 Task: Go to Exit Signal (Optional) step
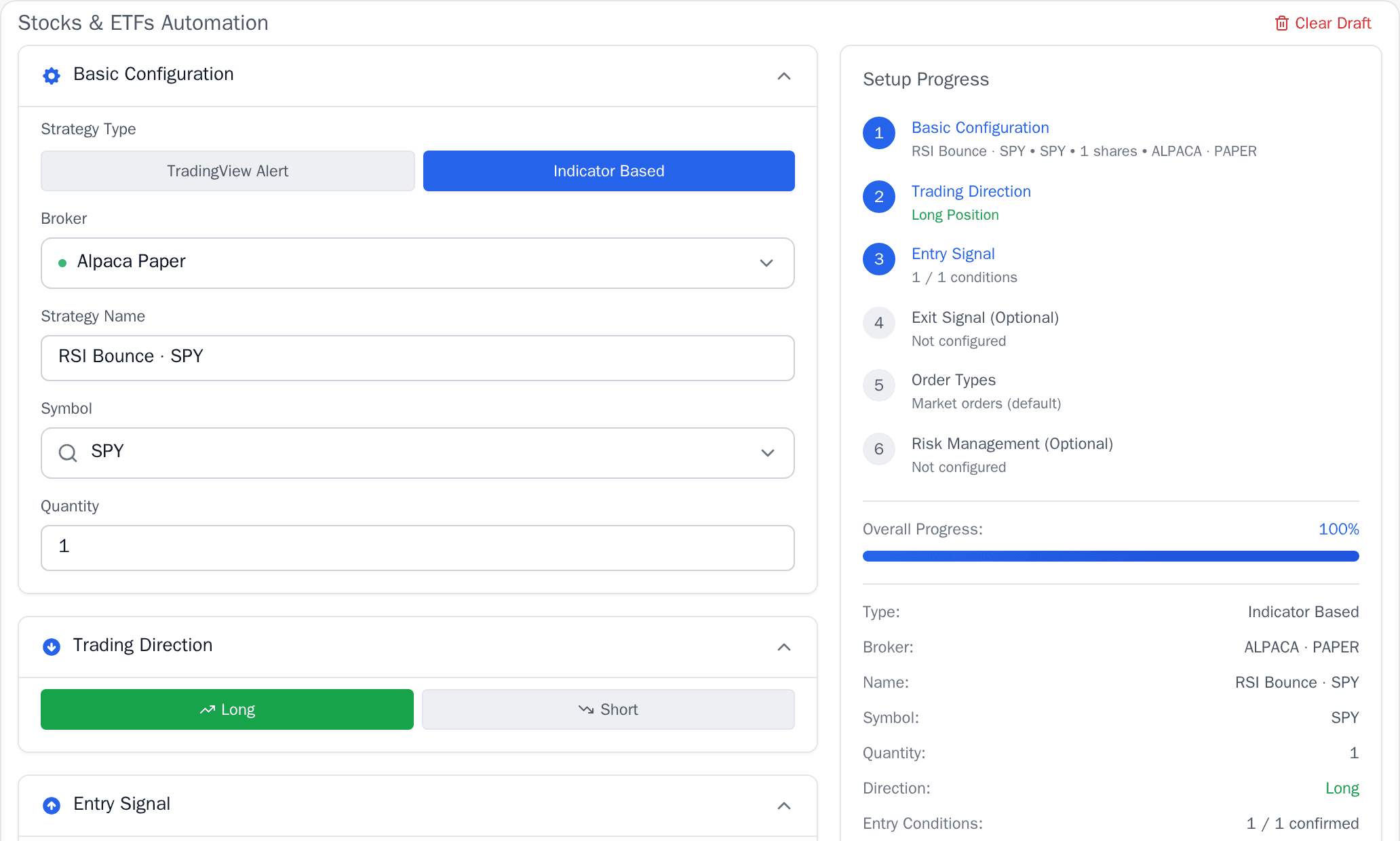985,317
